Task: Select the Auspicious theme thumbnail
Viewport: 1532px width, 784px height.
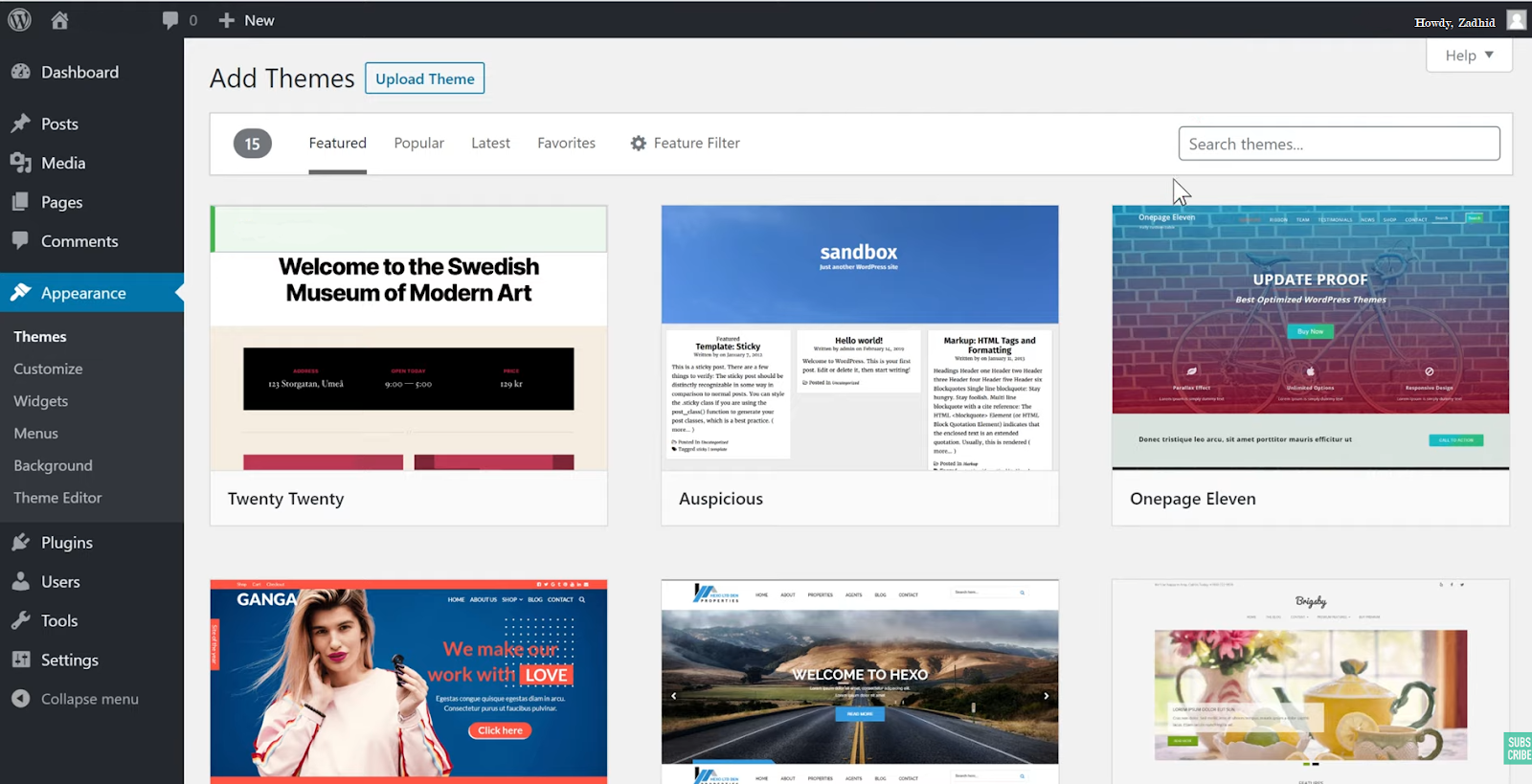Action: (860, 338)
